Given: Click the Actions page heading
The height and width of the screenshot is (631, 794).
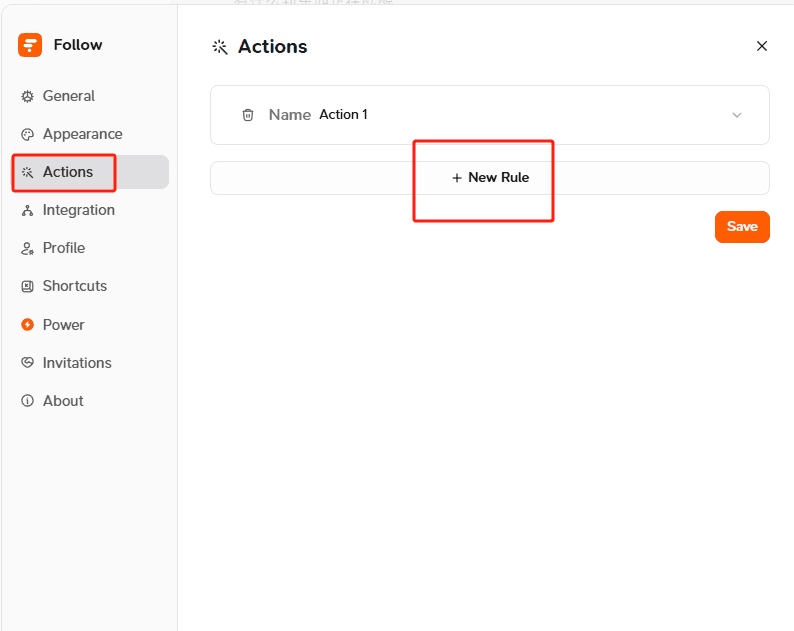Looking at the screenshot, I should tap(272, 47).
